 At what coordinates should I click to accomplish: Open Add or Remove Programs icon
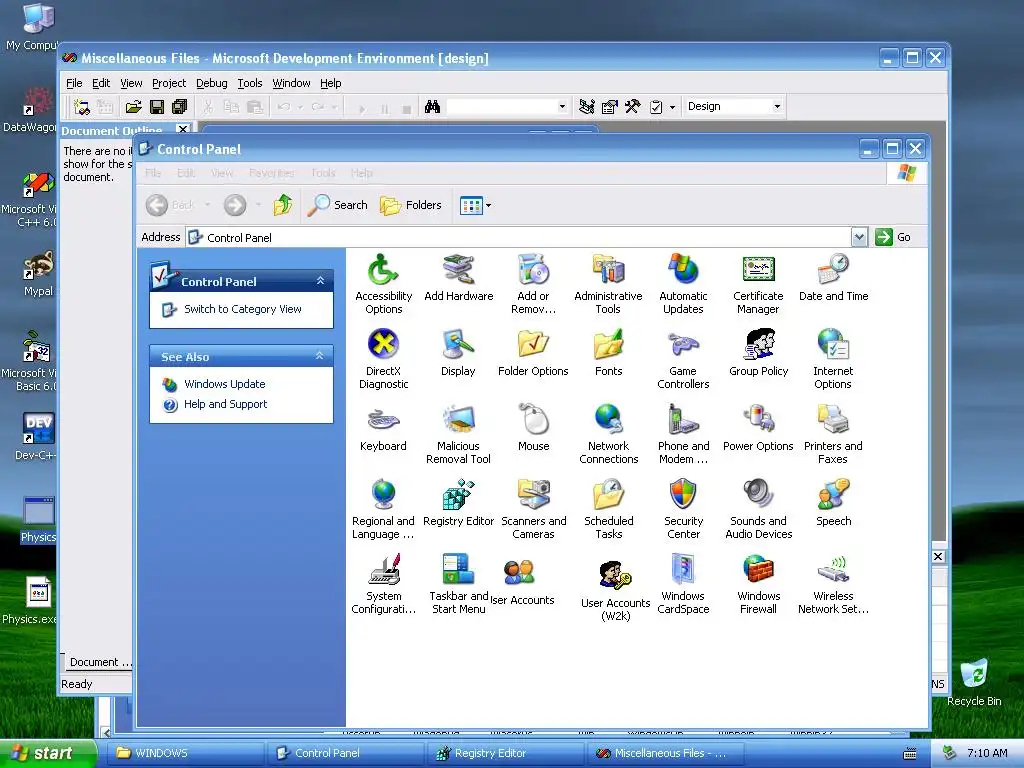coord(533,285)
